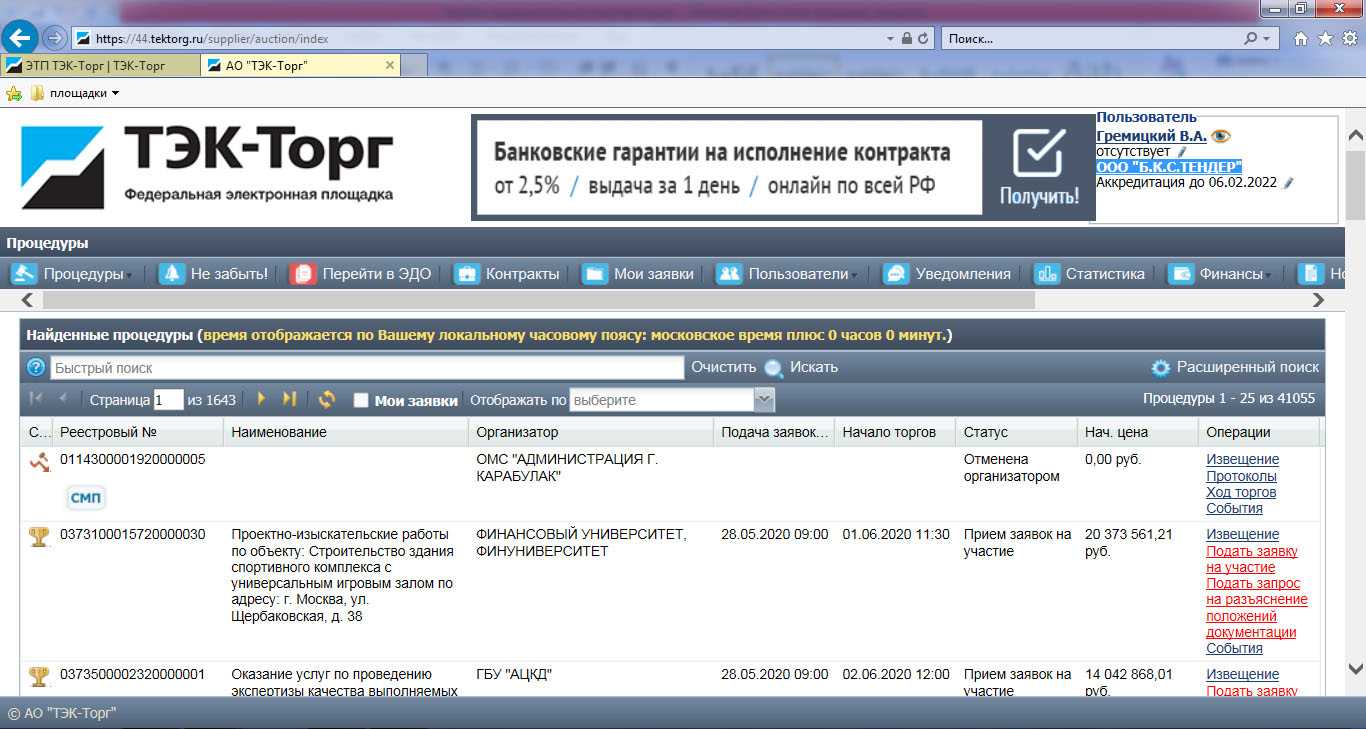
Task: Open the Отображать по dropdown
Action: [764, 400]
